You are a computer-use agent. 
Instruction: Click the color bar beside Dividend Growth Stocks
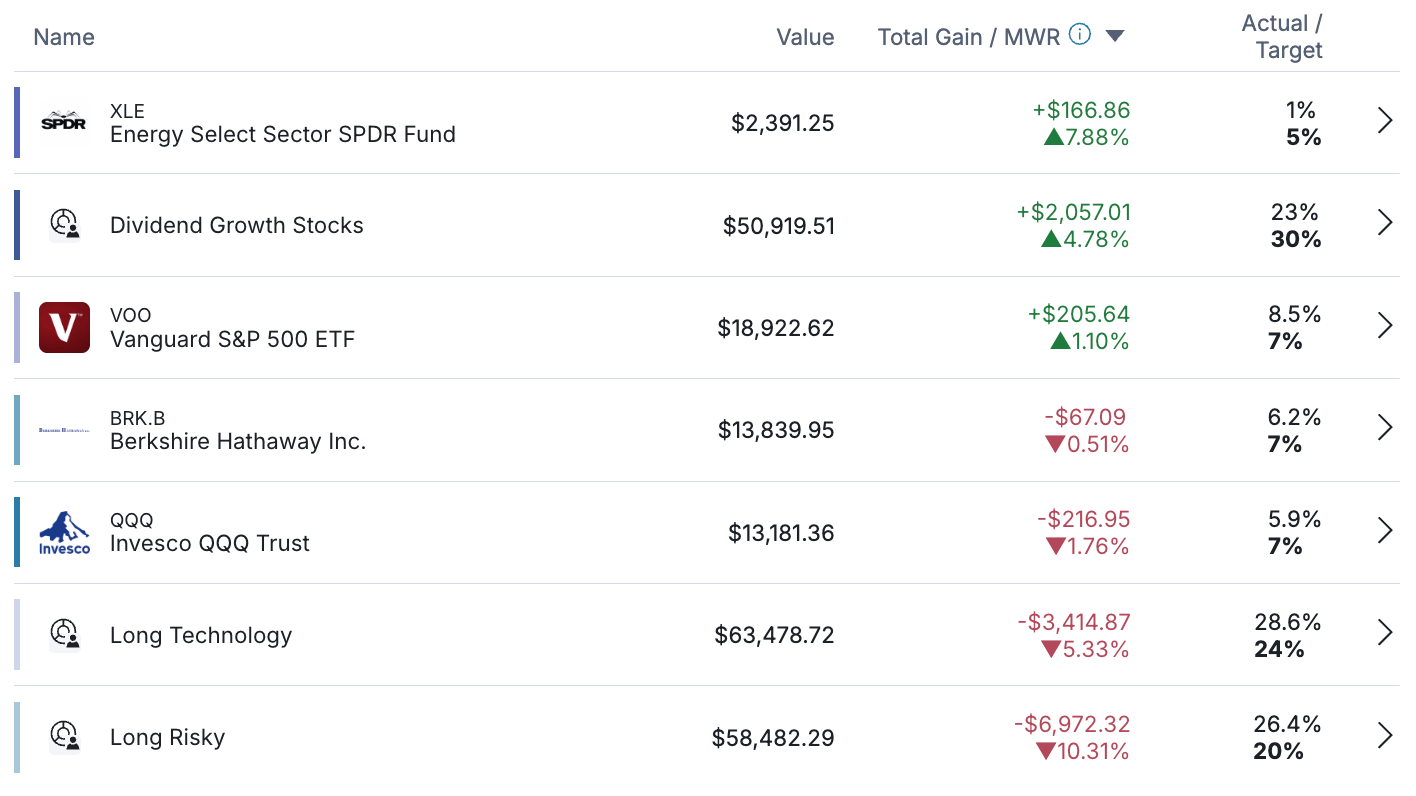coord(17,224)
